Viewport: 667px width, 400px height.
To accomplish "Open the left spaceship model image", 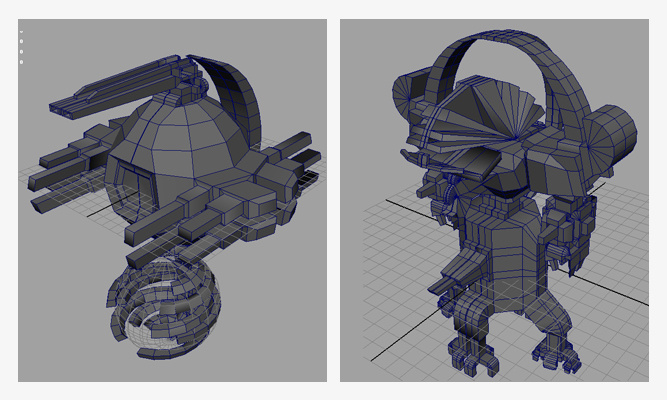I will click(172, 200).
